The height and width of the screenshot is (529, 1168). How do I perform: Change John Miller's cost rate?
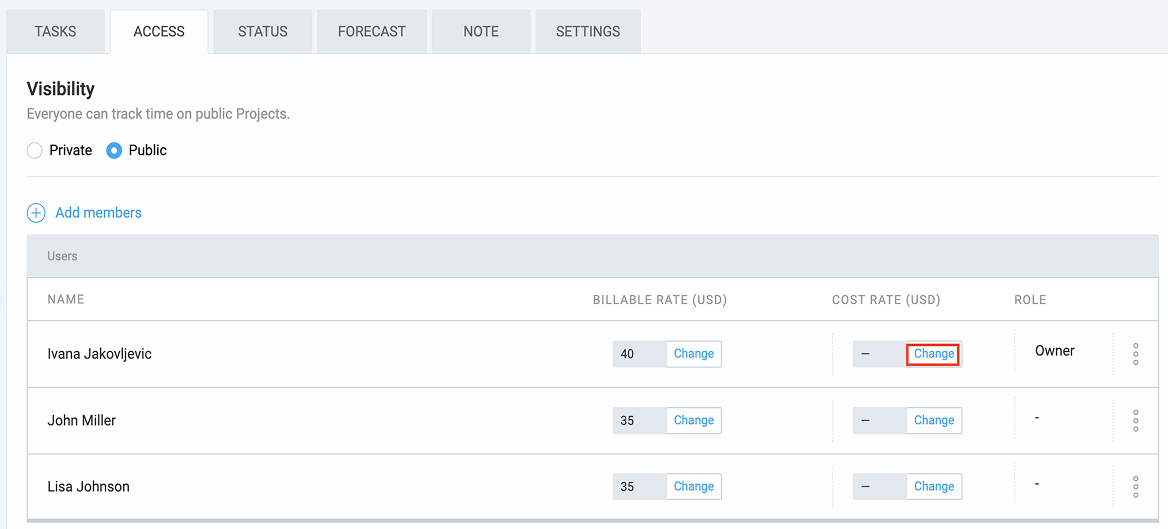point(934,421)
